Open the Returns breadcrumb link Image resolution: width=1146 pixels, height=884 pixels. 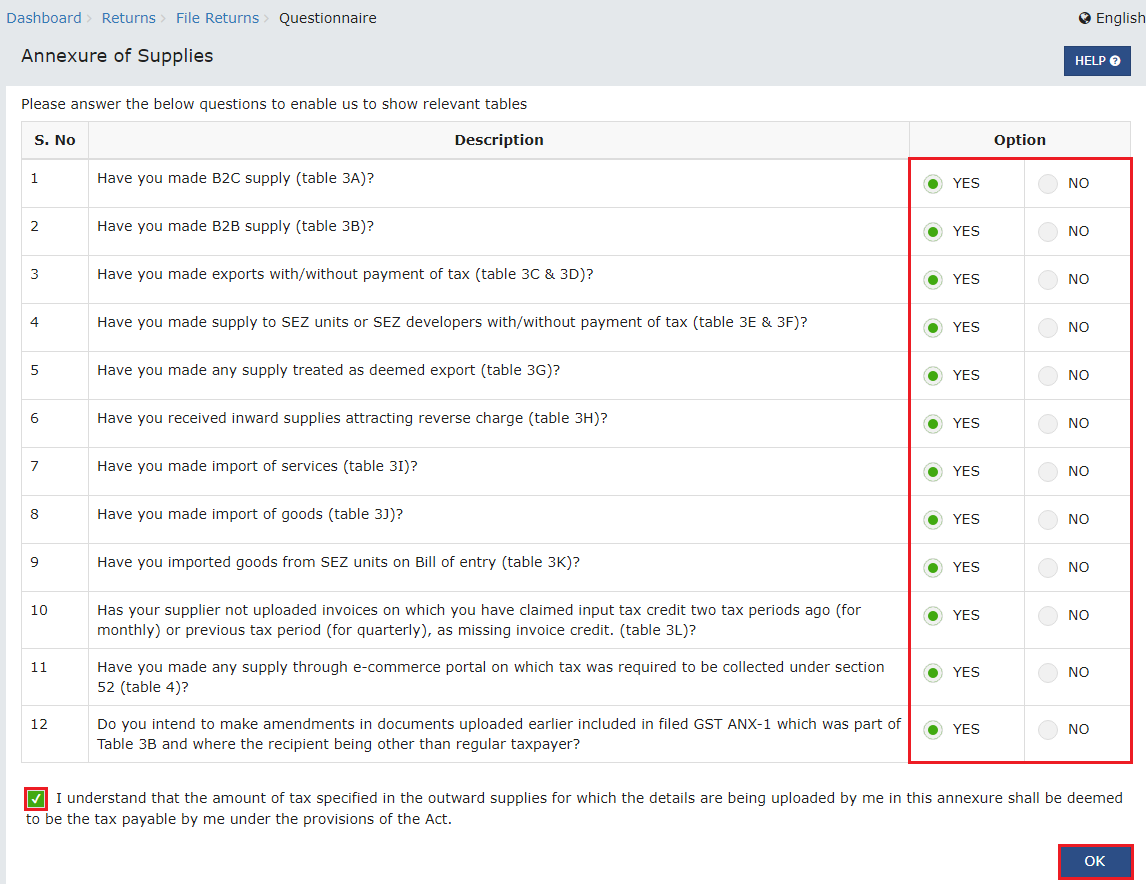coord(129,18)
